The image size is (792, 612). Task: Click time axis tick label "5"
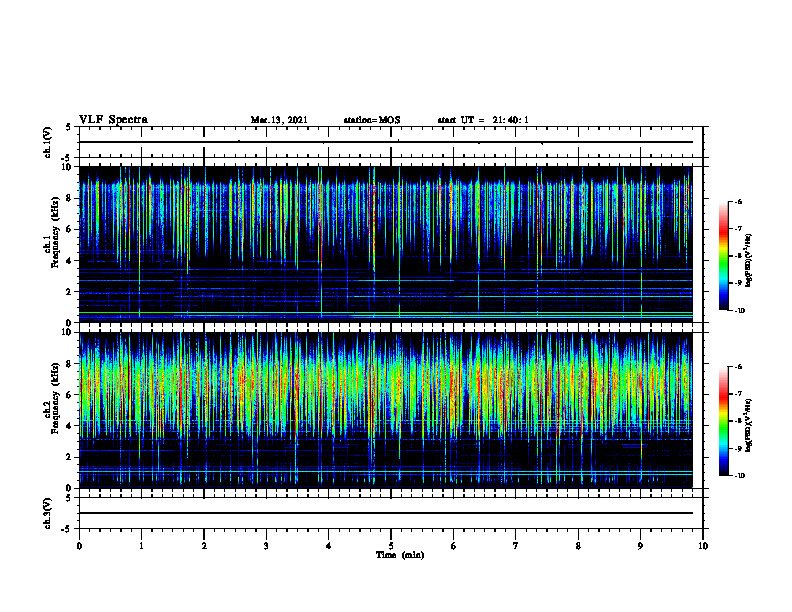pos(391,546)
